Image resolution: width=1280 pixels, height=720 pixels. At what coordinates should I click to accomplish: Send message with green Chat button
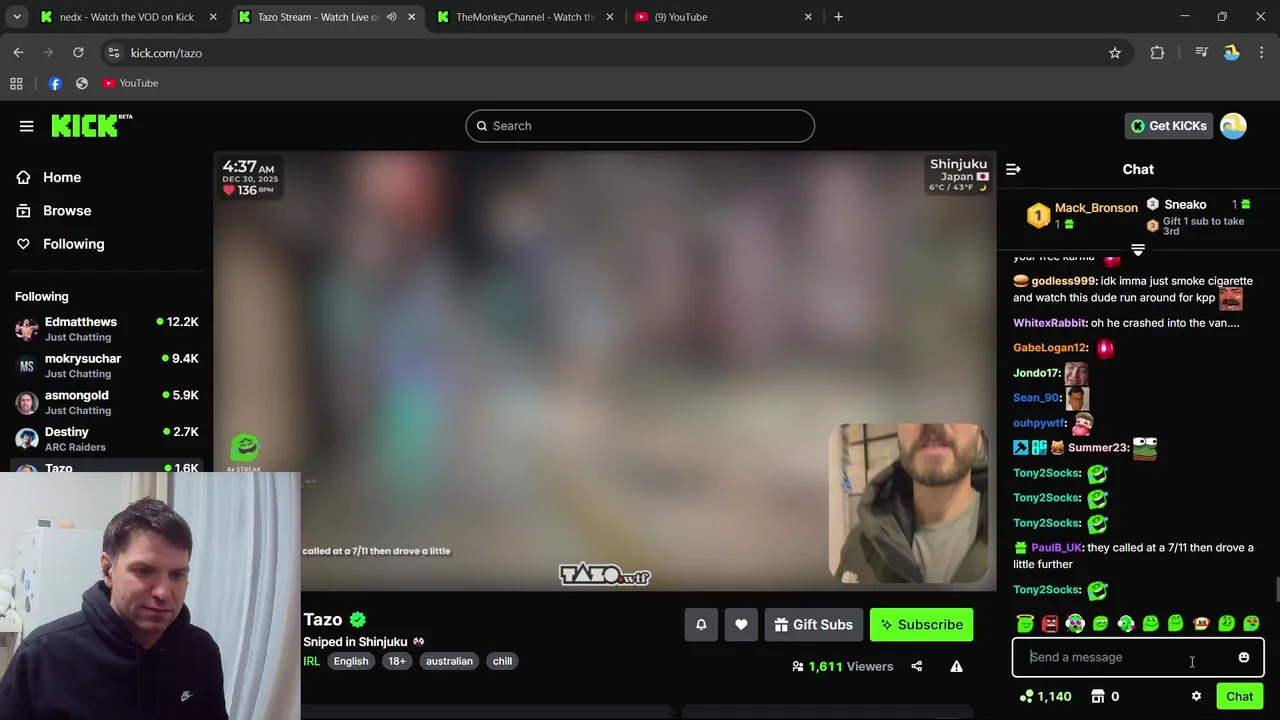tap(1240, 697)
